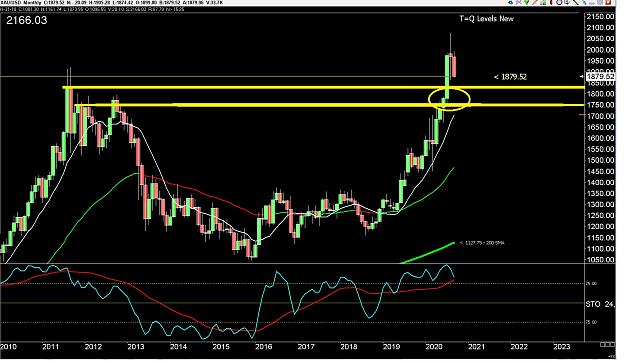Select the T=Q Levels New label
Screen dimensions: 625x362
pos(486,19)
